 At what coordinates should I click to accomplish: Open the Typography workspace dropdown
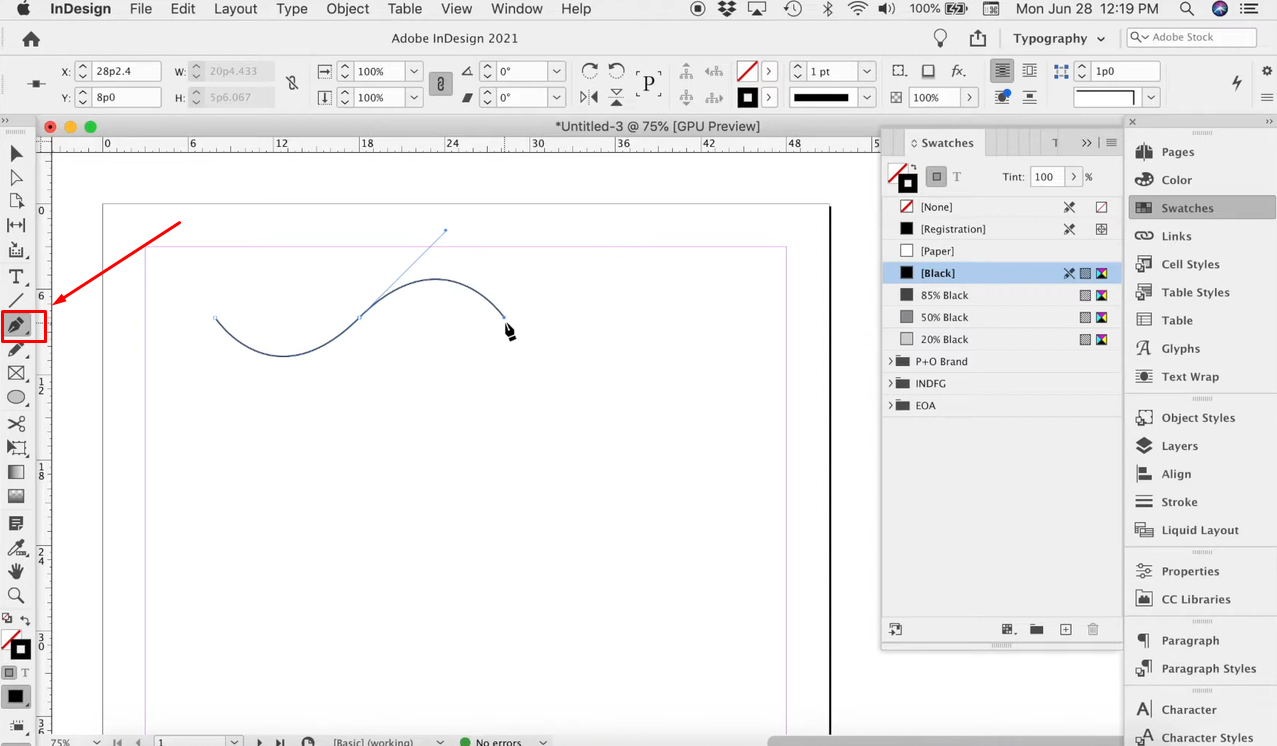[1058, 38]
